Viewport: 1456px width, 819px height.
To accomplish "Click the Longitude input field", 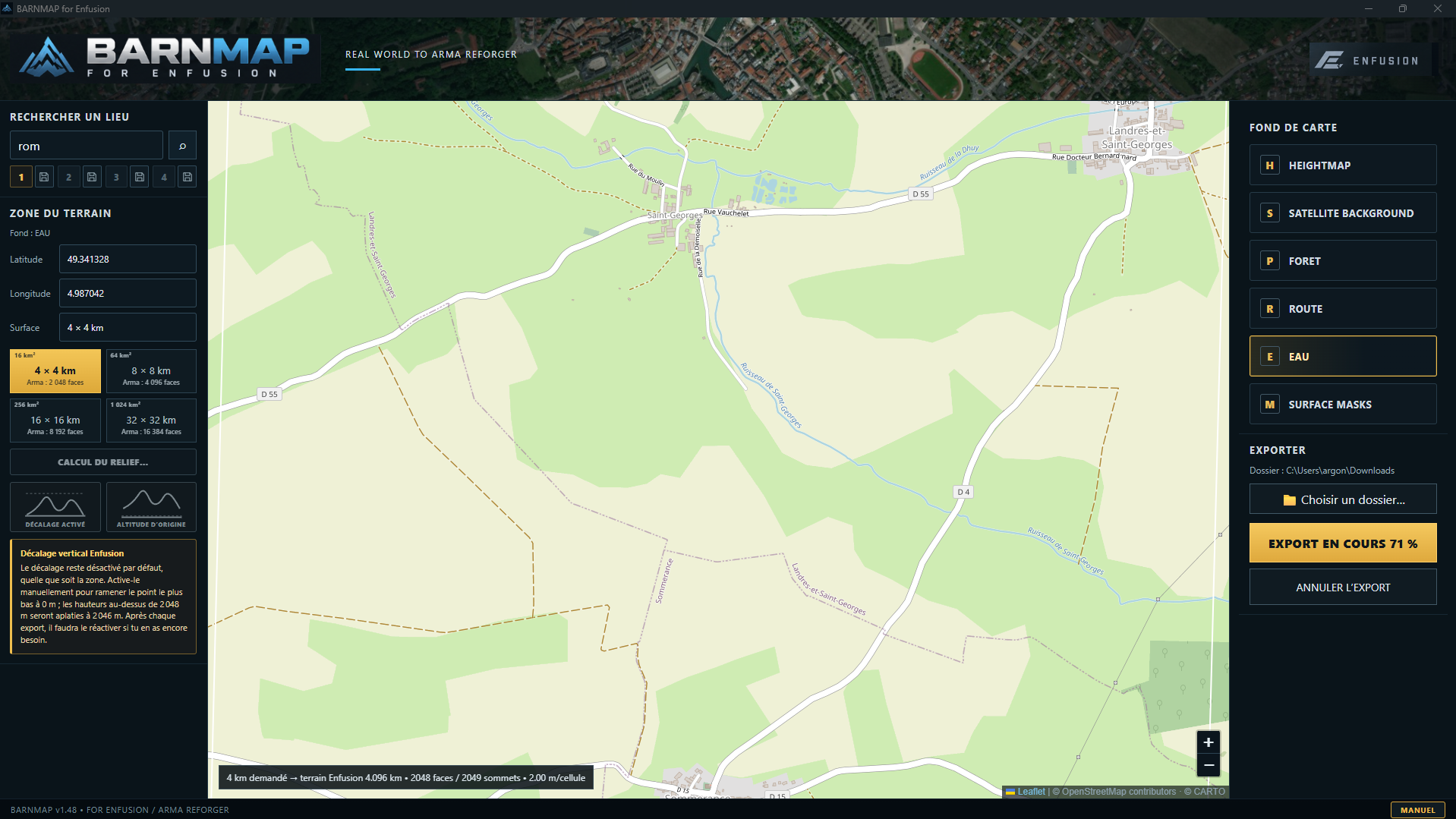I will click(x=128, y=293).
